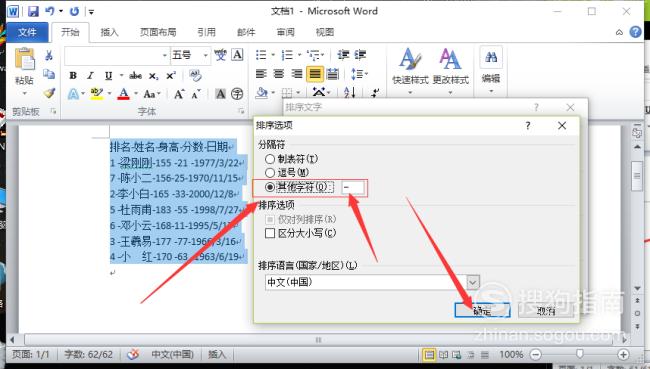Open the File tab
The image size is (650, 369).
[x=27, y=32]
